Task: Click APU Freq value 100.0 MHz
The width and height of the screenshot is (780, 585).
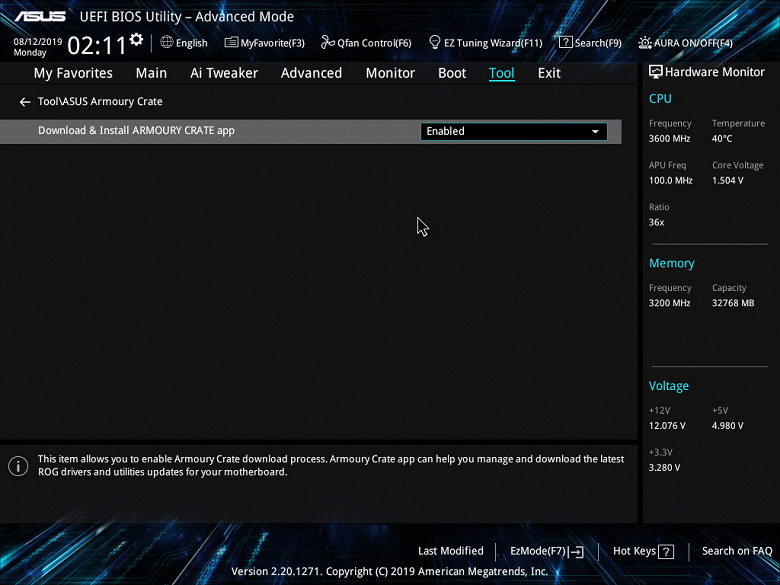Action: point(671,181)
